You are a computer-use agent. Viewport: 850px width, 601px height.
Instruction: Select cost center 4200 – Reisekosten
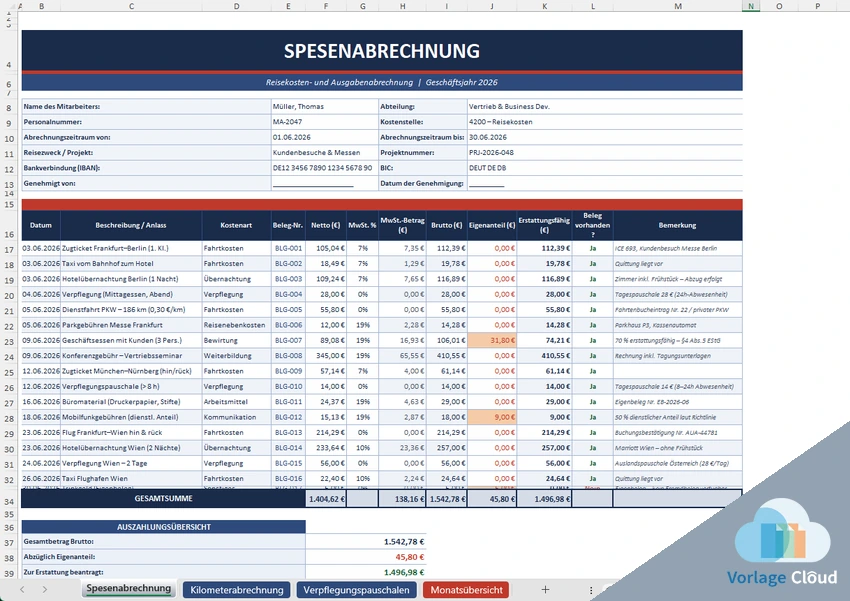tap(604, 122)
